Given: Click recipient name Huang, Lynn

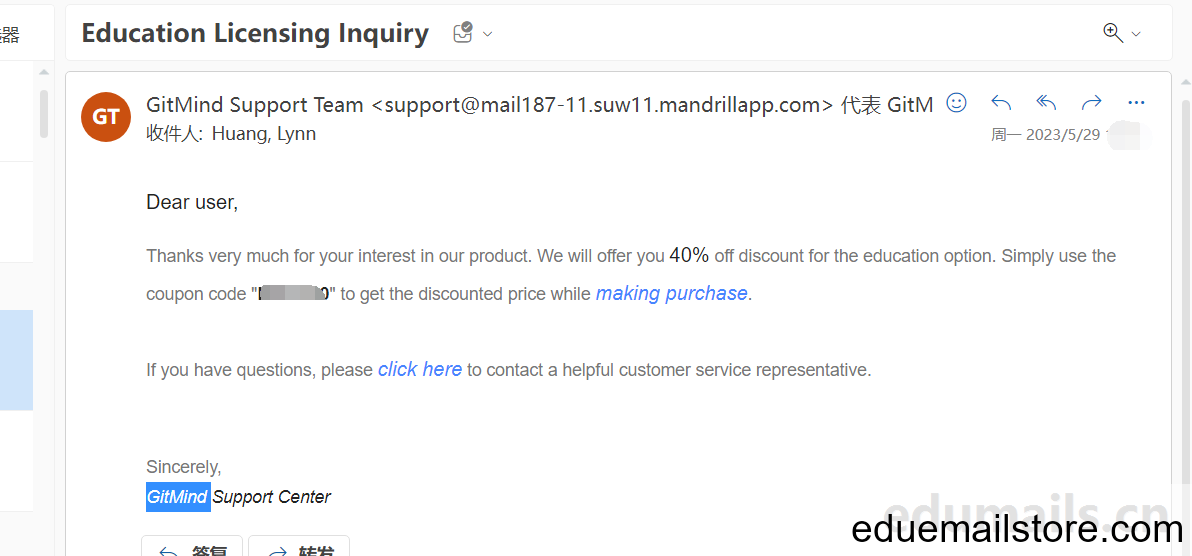Looking at the screenshot, I should click(x=264, y=134).
